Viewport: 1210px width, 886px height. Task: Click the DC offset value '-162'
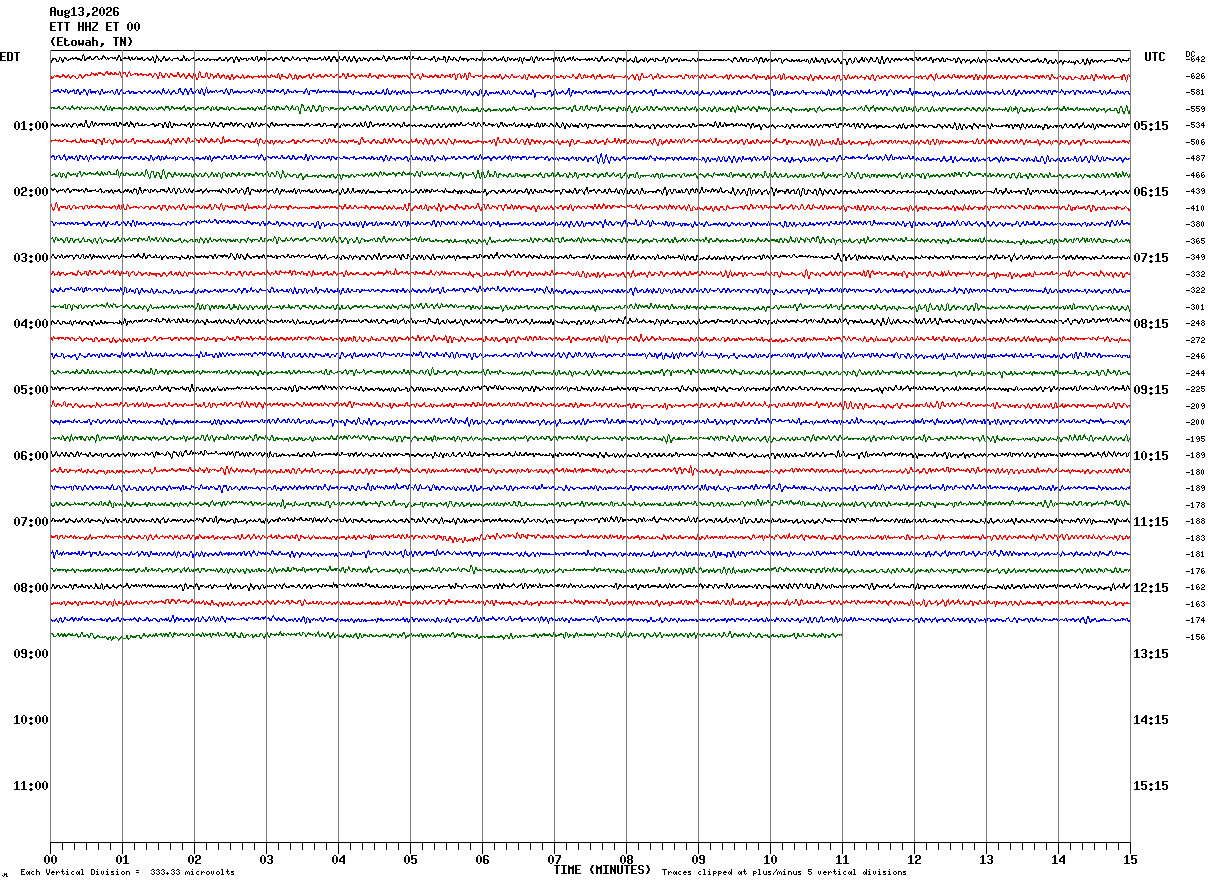[1195, 588]
